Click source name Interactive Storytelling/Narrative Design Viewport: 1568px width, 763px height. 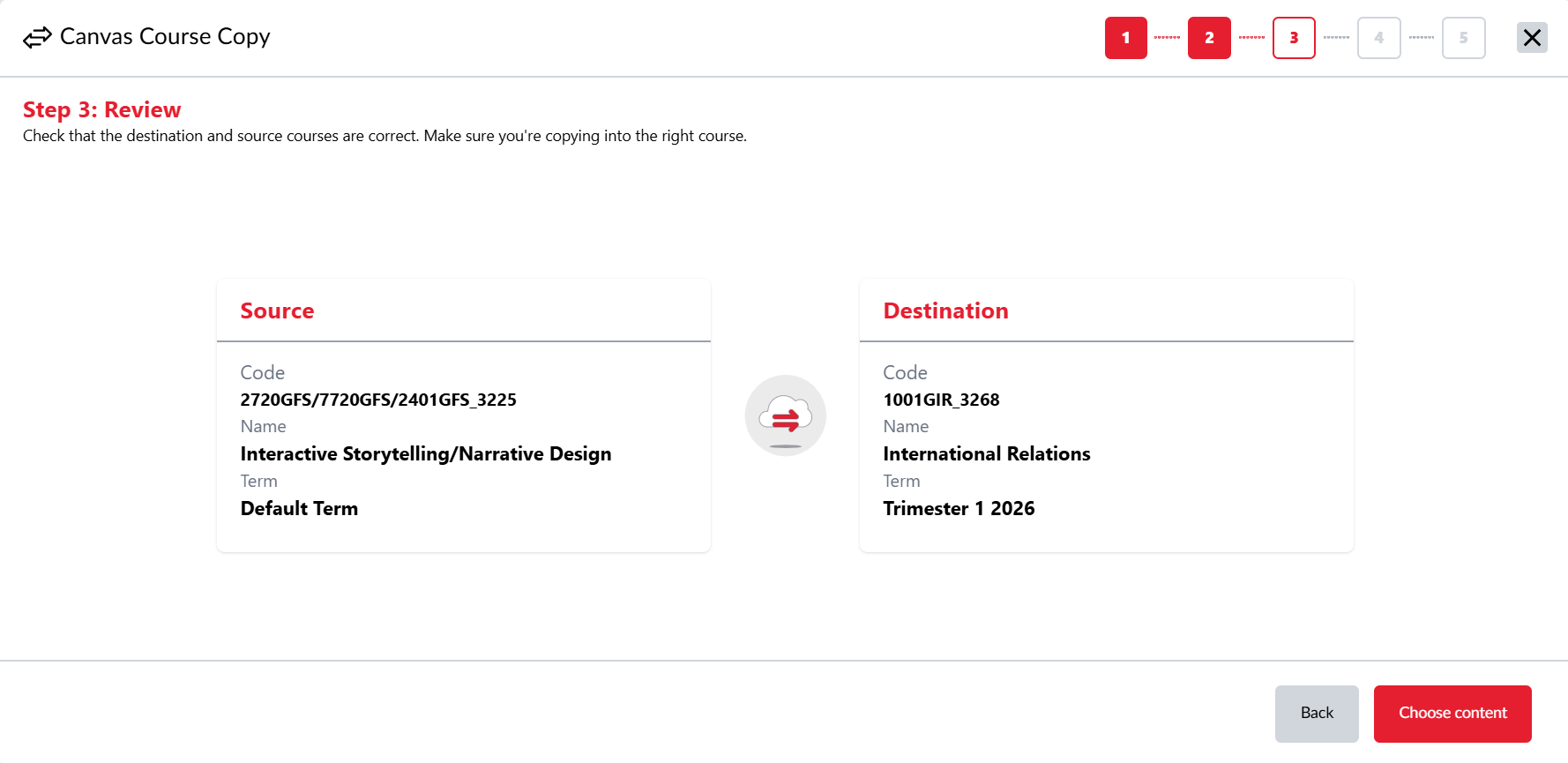tap(425, 453)
